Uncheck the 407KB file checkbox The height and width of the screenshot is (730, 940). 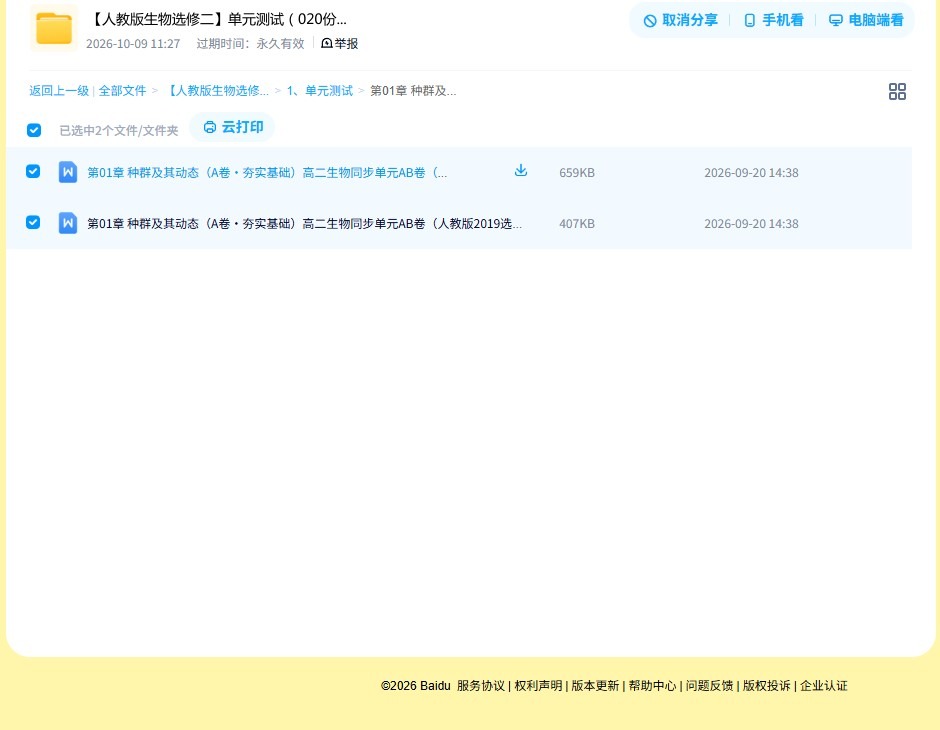tap(33, 222)
